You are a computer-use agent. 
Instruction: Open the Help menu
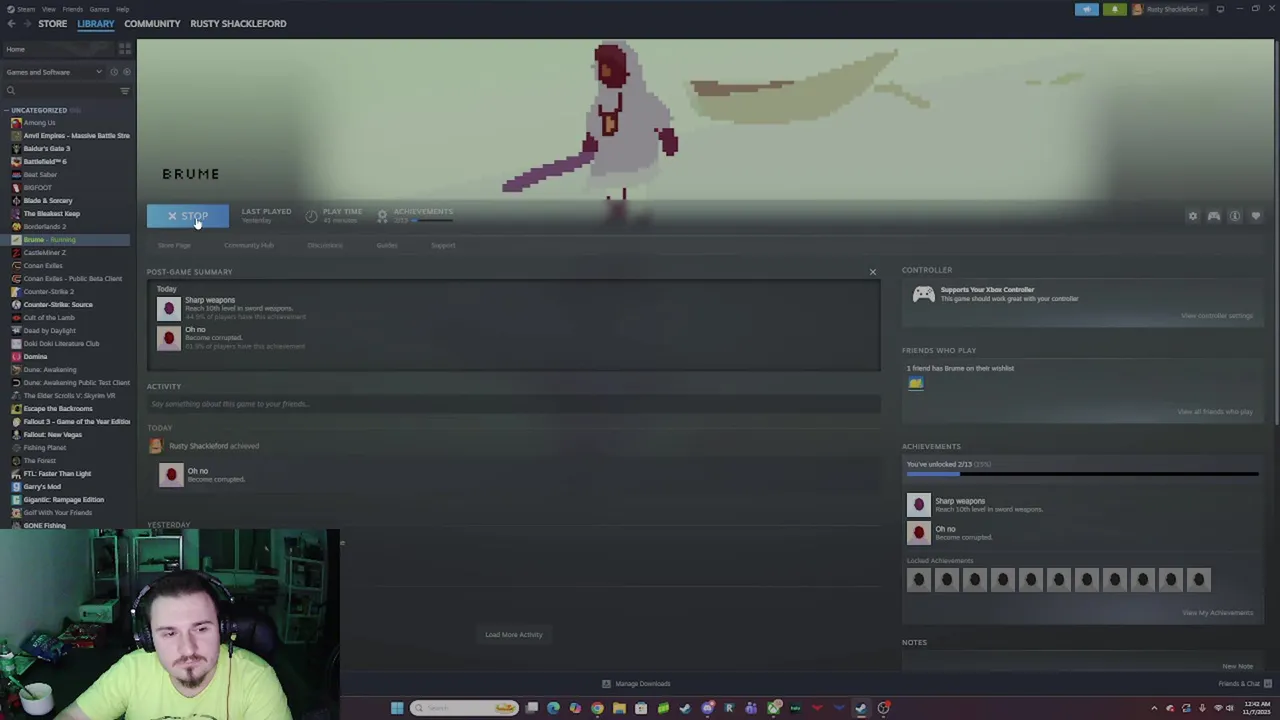point(122,9)
